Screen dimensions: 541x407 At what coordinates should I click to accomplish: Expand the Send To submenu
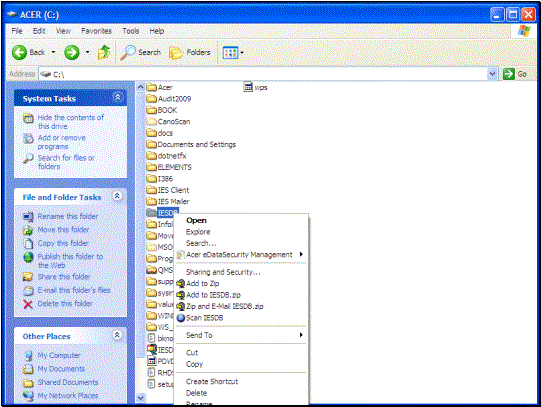pos(301,335)
